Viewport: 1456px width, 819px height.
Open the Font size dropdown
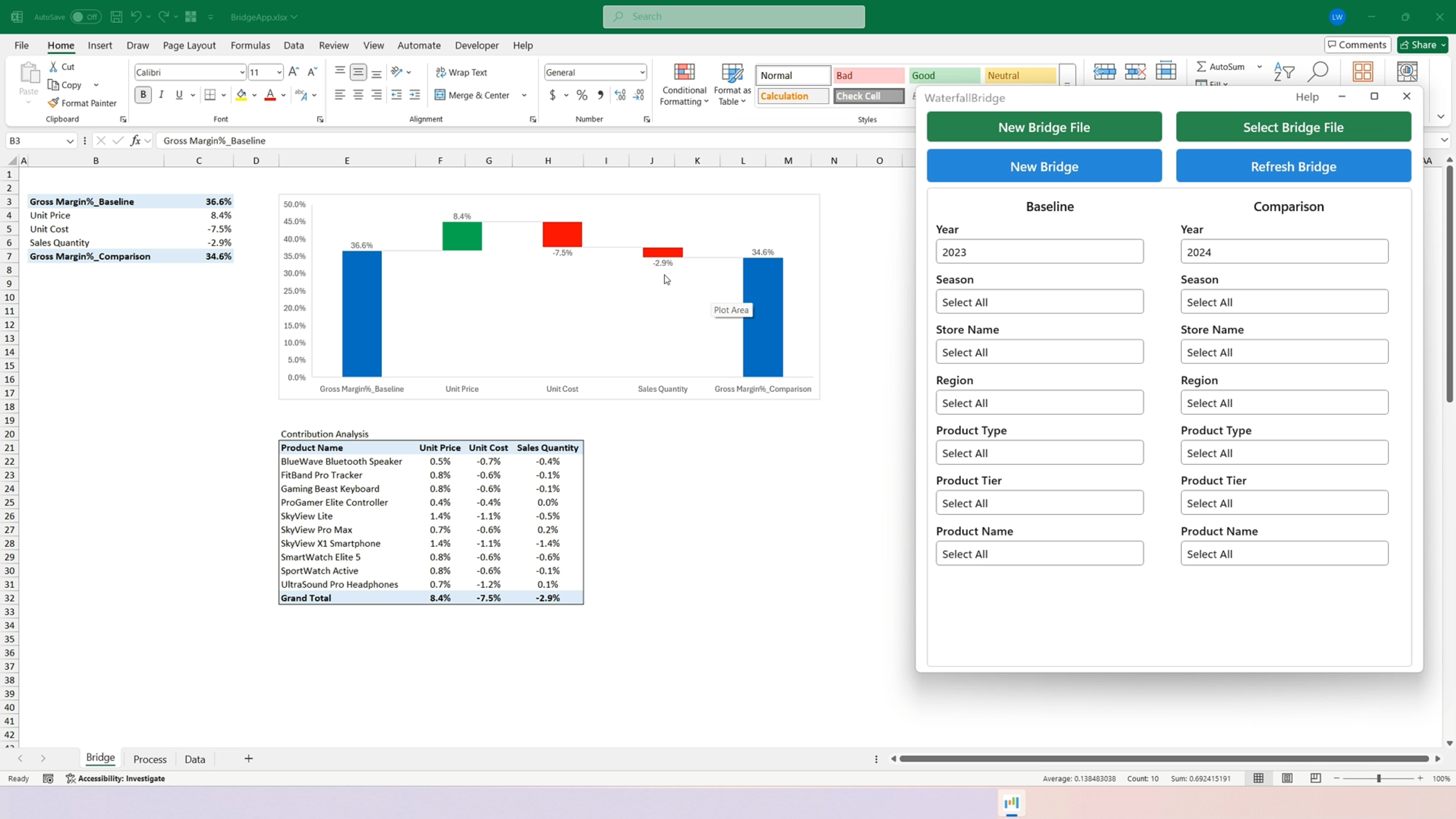(x=279, y=72)
